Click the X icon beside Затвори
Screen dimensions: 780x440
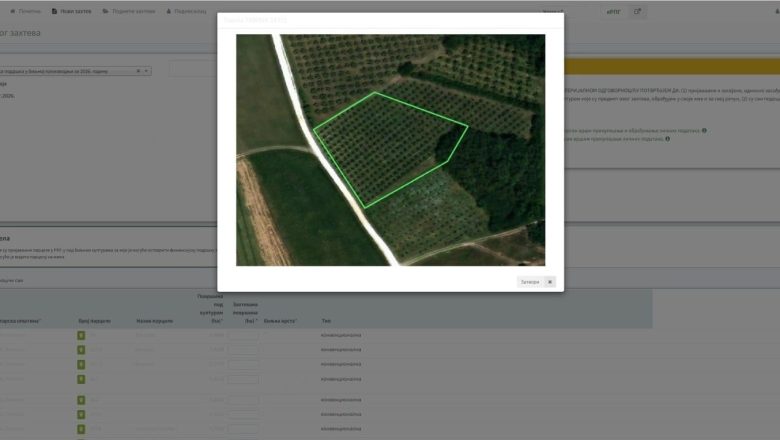click(549, 282)
